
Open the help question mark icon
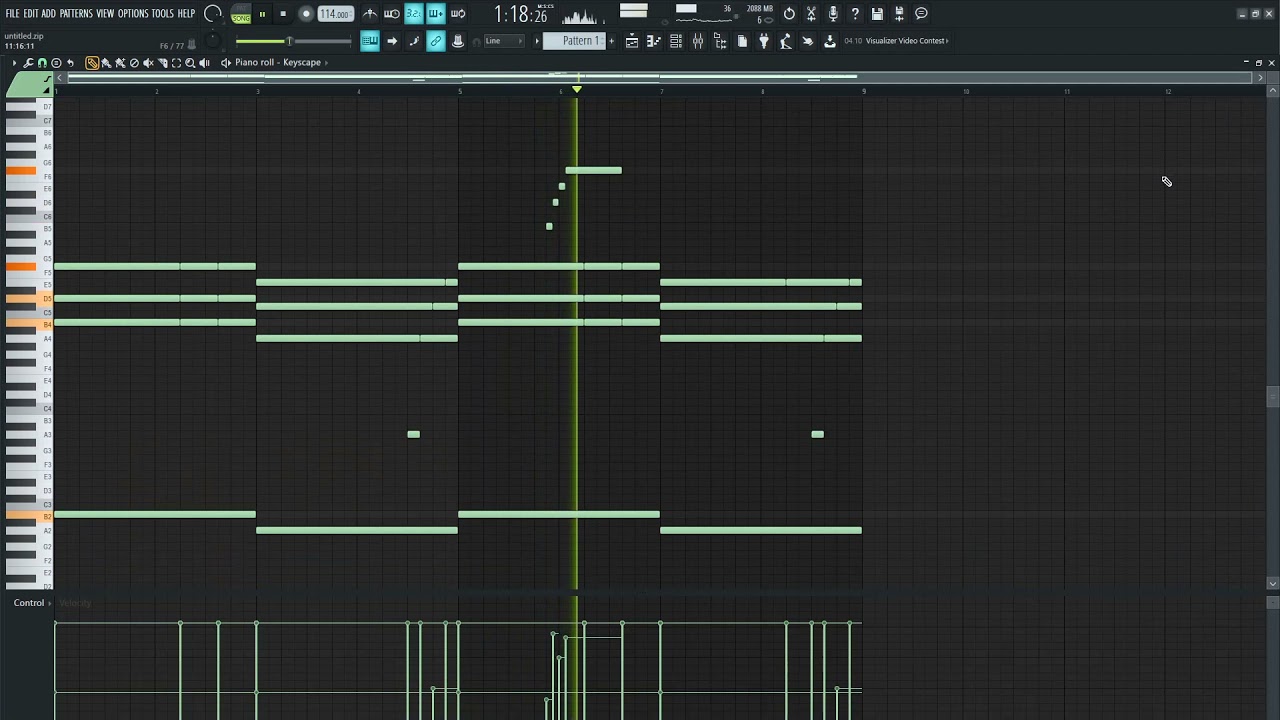tap(855, 14)
